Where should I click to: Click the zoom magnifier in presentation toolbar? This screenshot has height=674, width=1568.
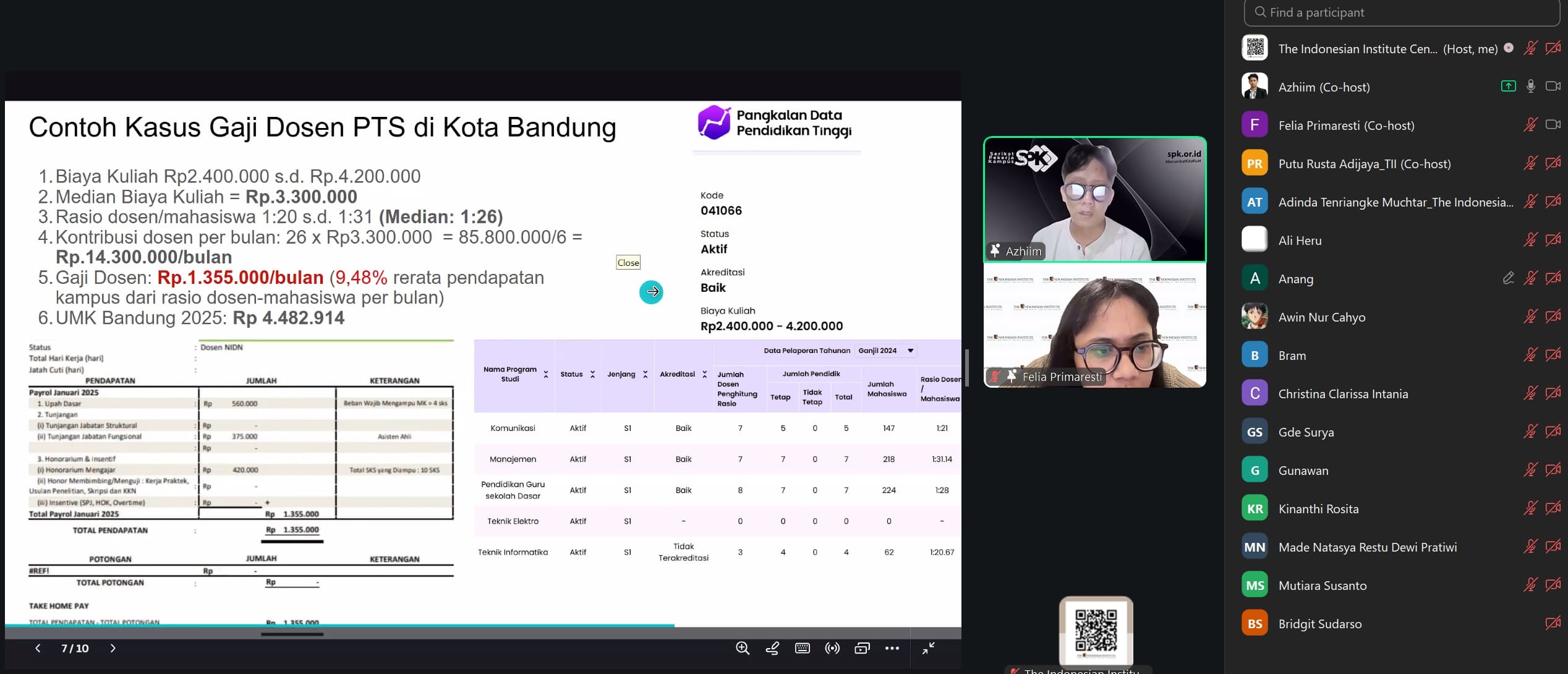(743, 648)
